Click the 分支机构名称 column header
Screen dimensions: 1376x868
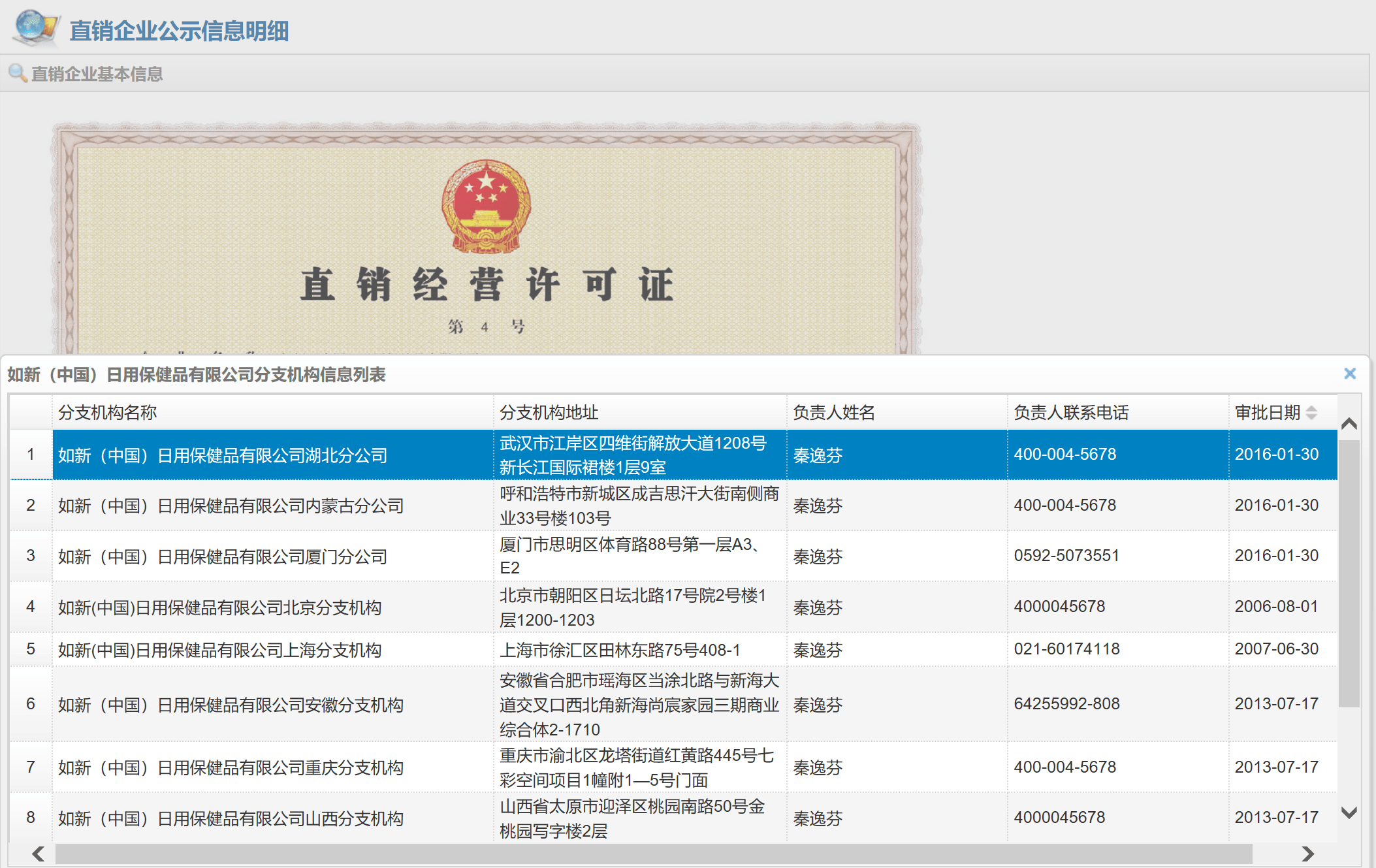pos(272,413)
